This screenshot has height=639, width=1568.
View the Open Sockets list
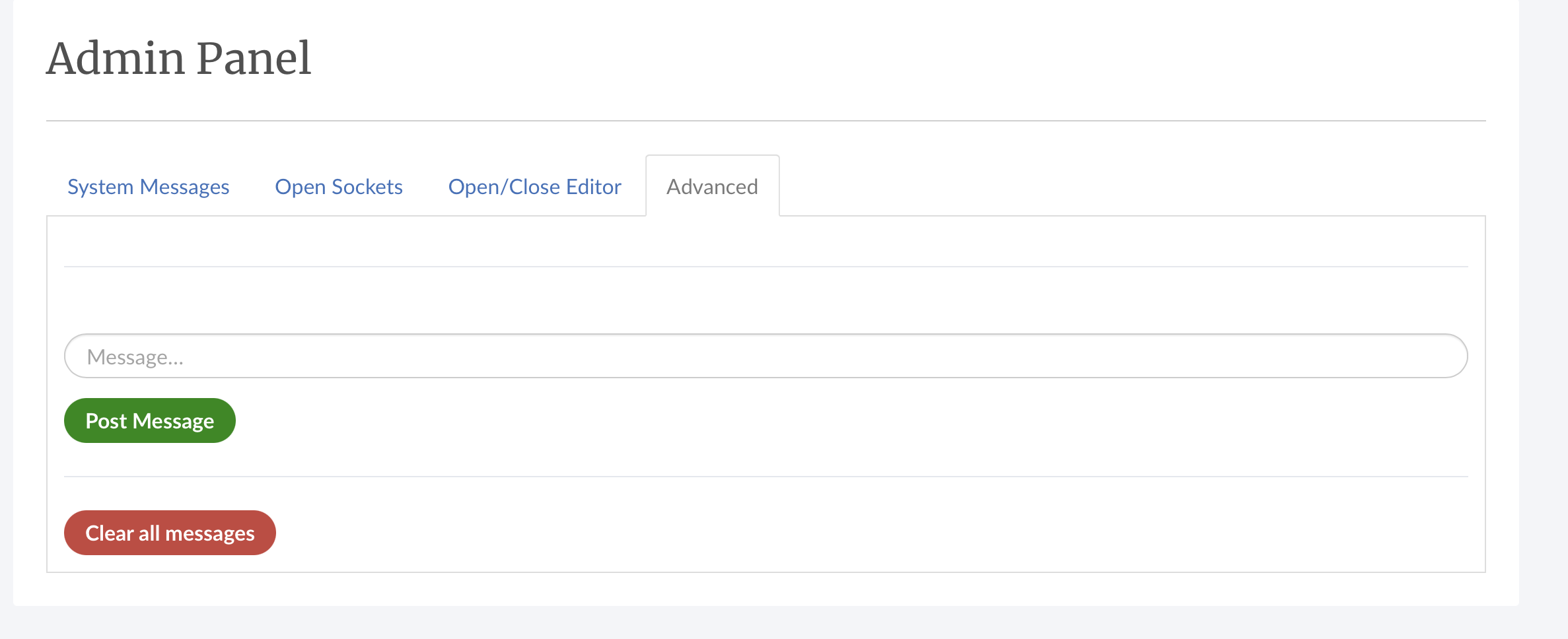[x=339, y=187]
